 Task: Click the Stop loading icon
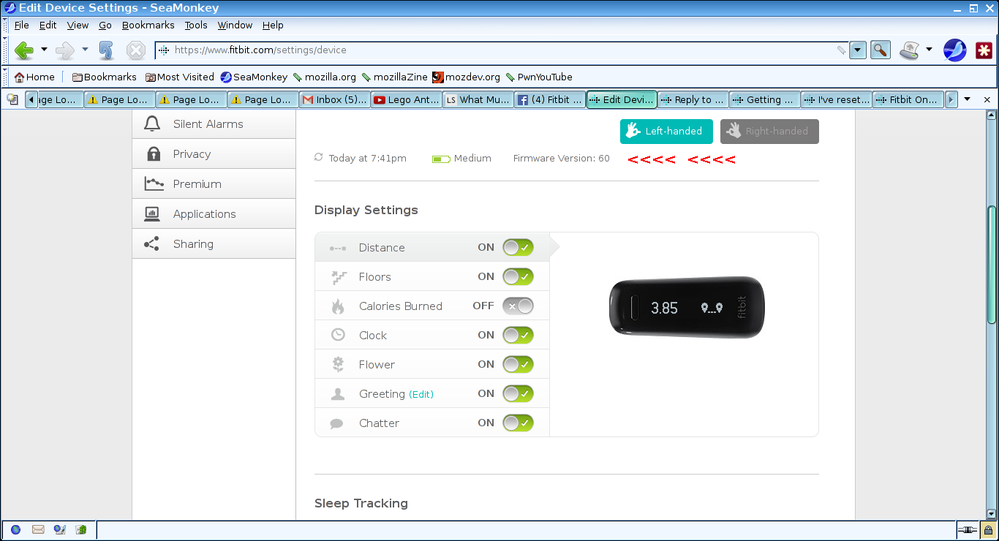[x=136, y=50]
